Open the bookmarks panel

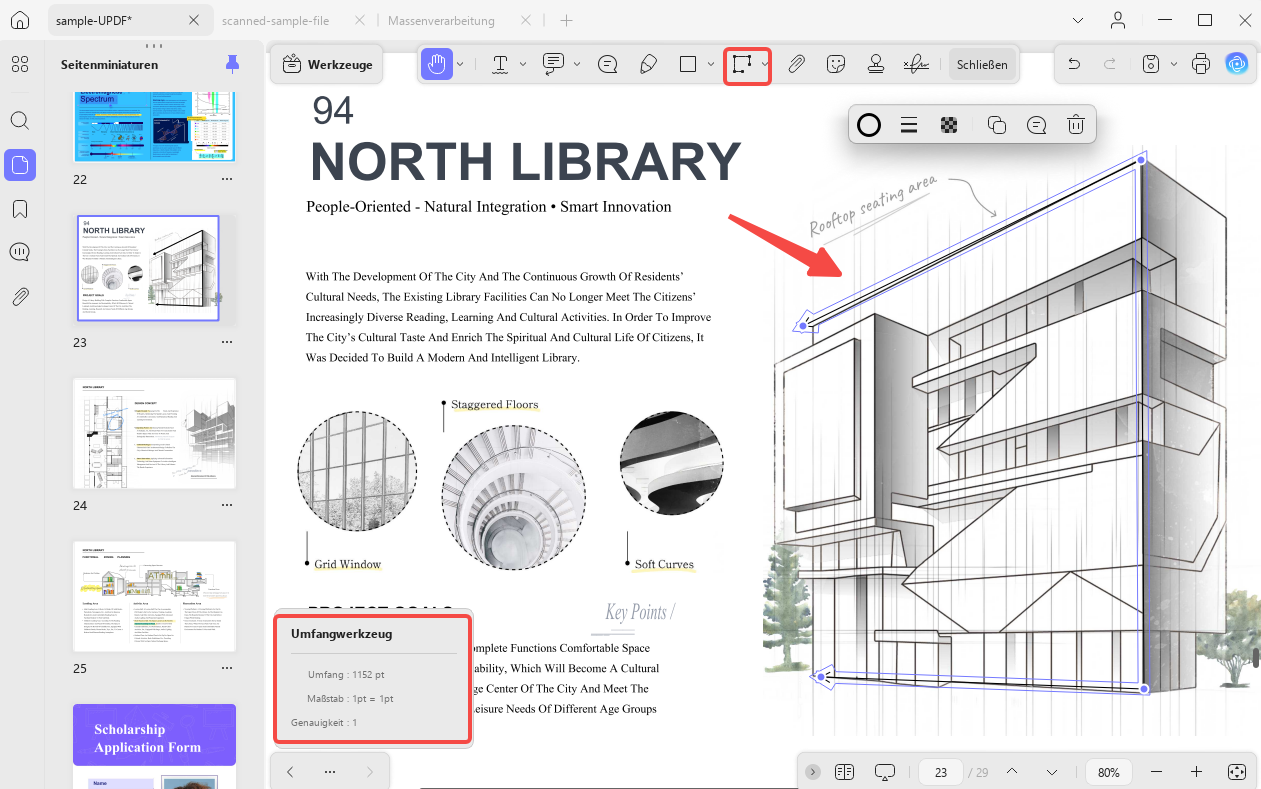coord(20,209)
